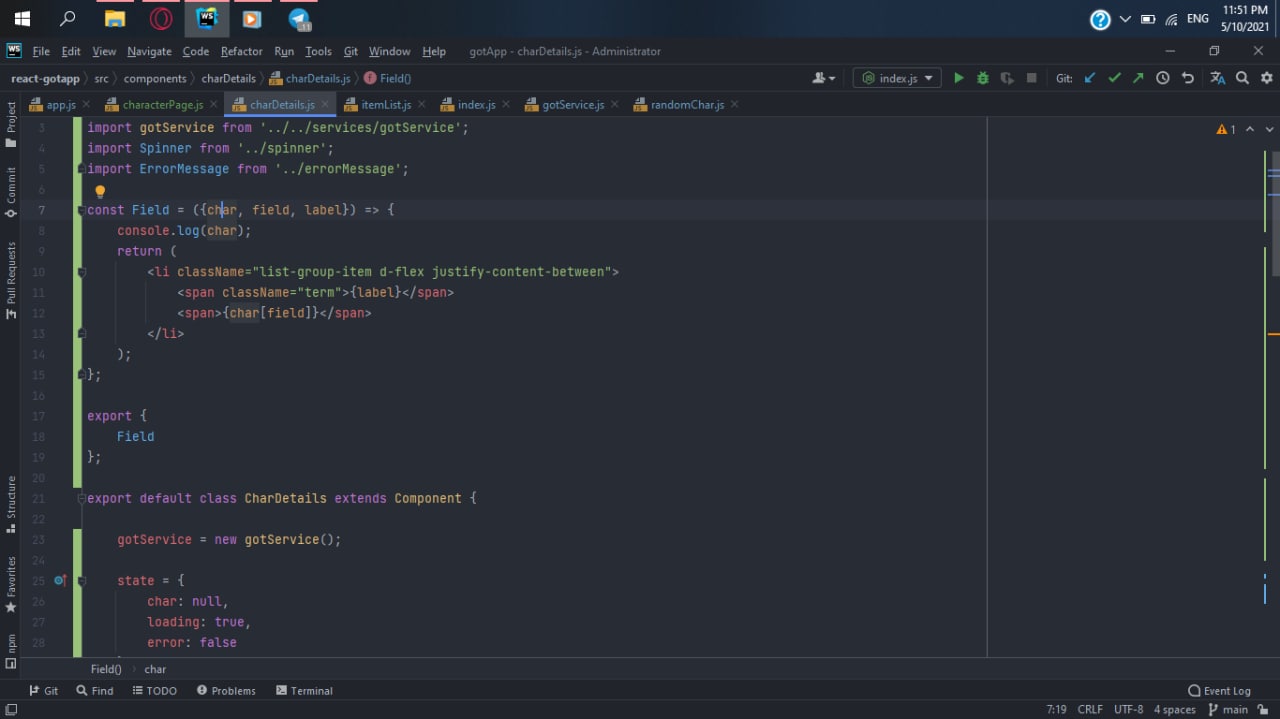Screen dimensions: 1280x719
Task: Collapse the Field function fold arrow on line 7
Action: [x=80, y=210]
